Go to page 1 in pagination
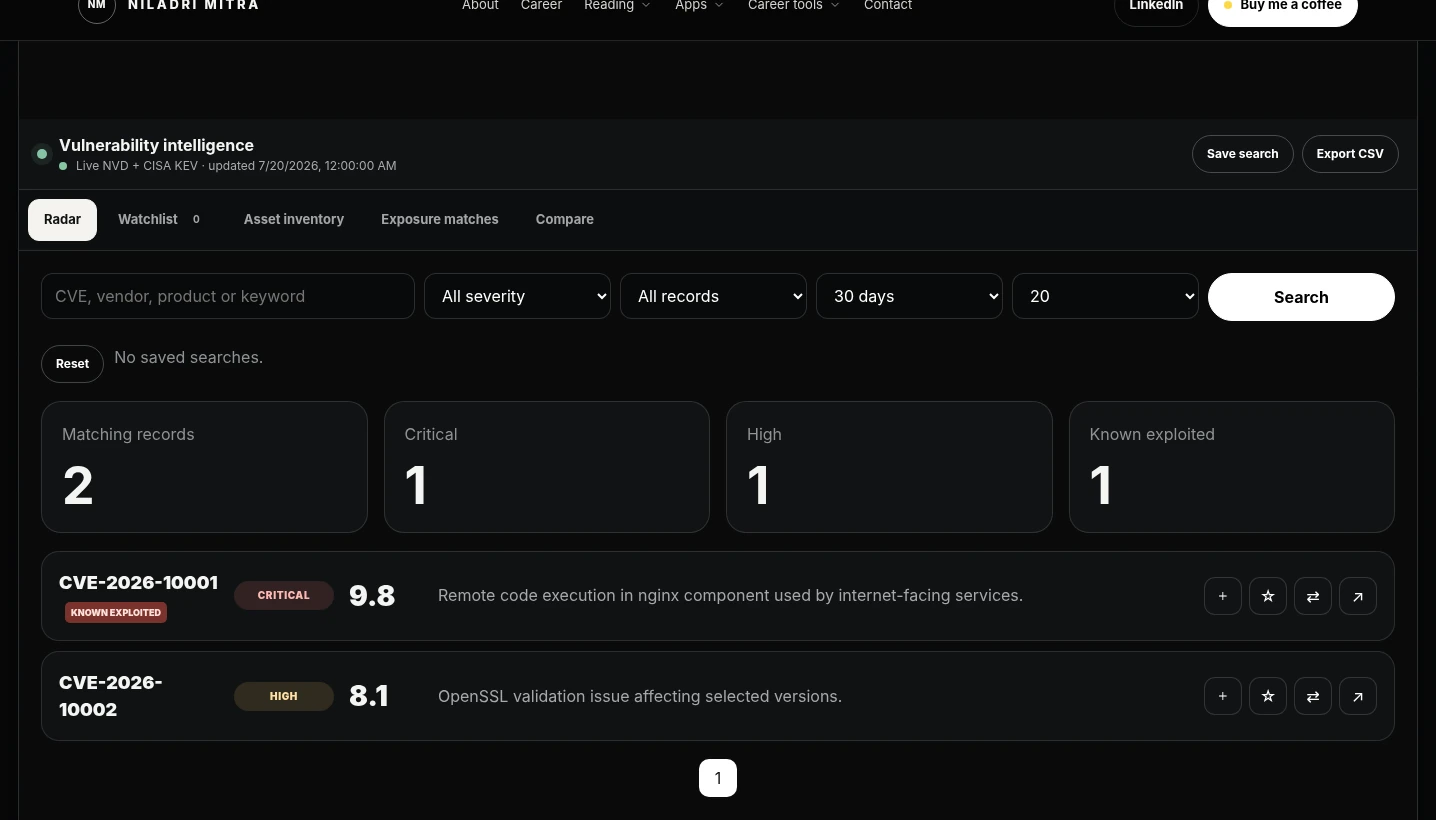 718,778
